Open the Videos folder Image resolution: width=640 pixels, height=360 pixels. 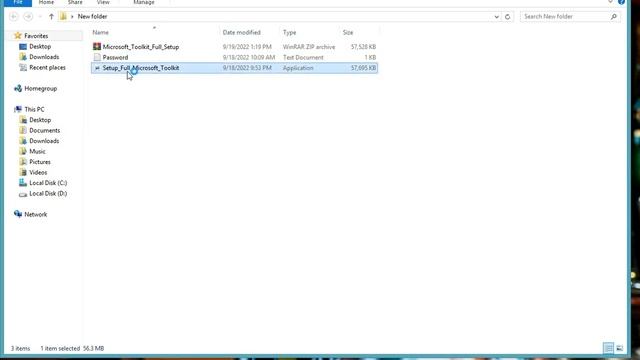tap(38, 173)
